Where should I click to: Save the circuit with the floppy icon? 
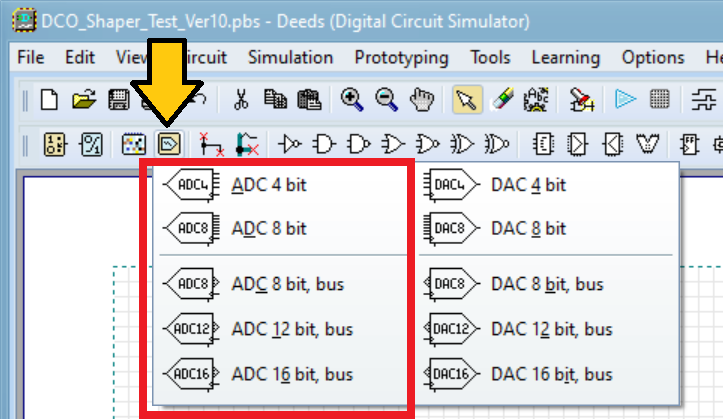(x=119, y=100)
